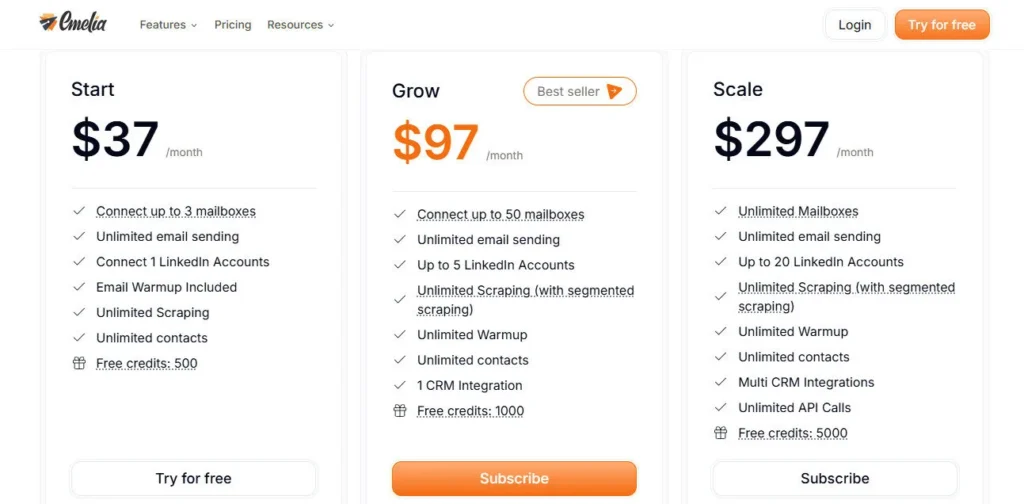Click the Best seller badge icon

point(614,91)
